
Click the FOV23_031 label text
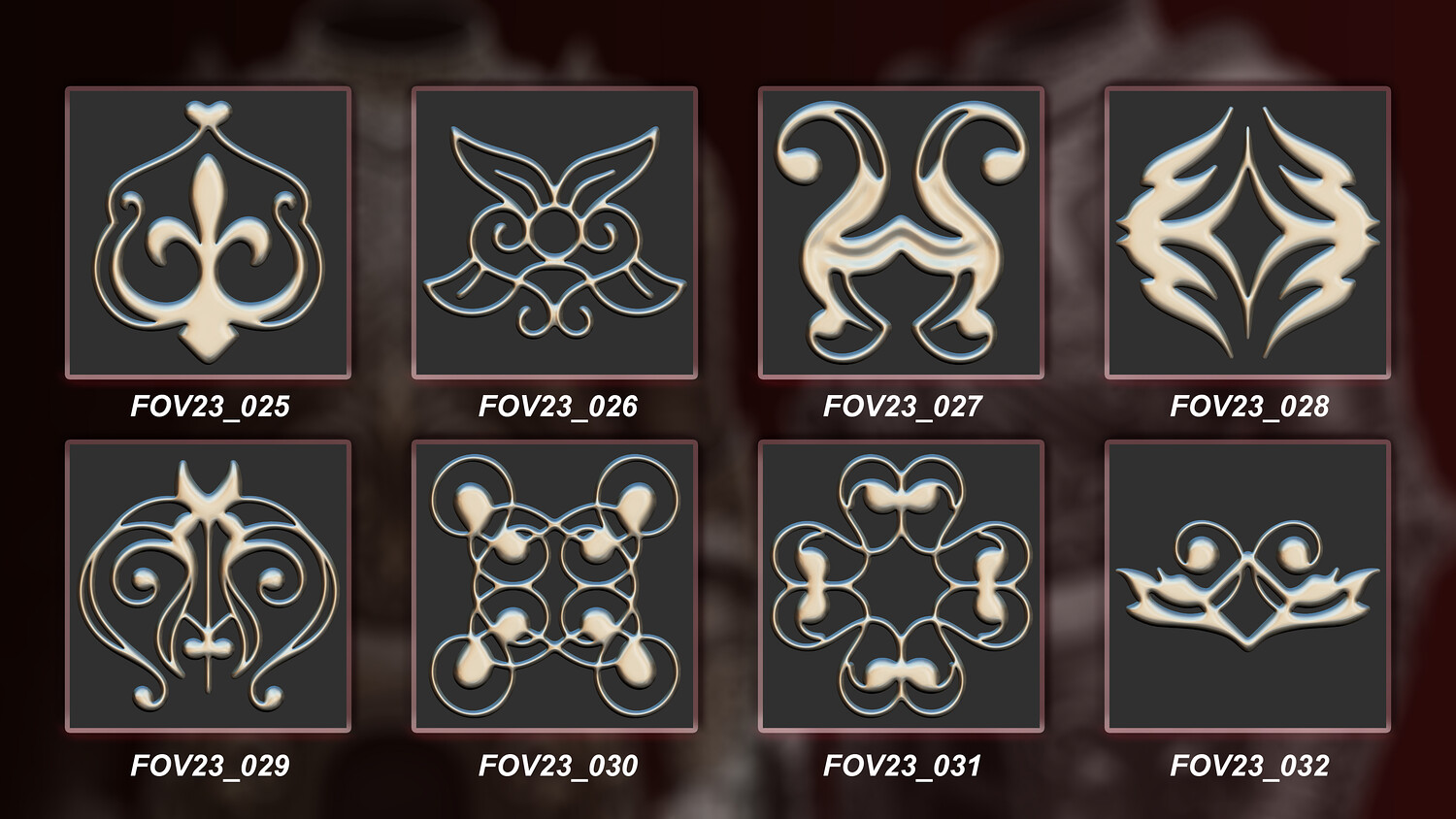click(903, 766)
